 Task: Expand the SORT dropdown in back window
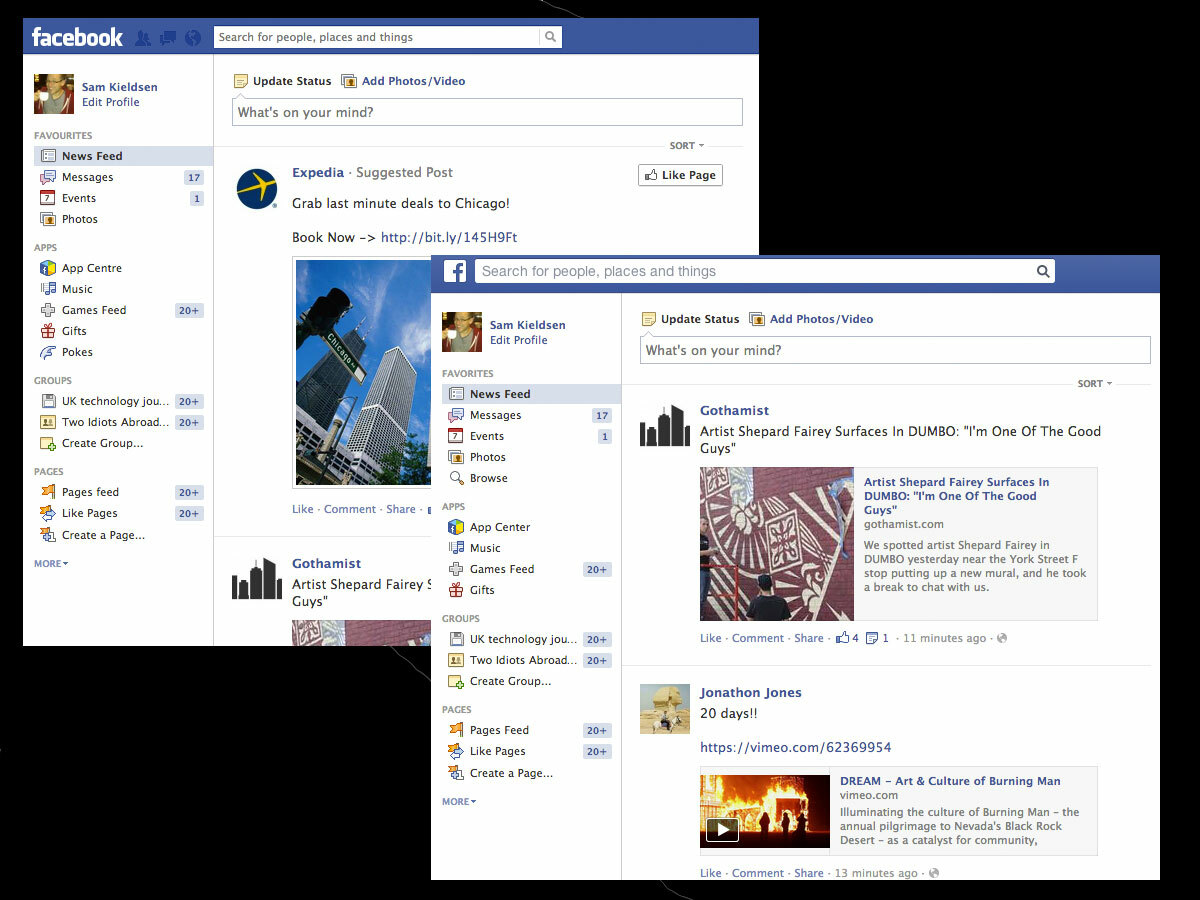click(x=687, y=146)
